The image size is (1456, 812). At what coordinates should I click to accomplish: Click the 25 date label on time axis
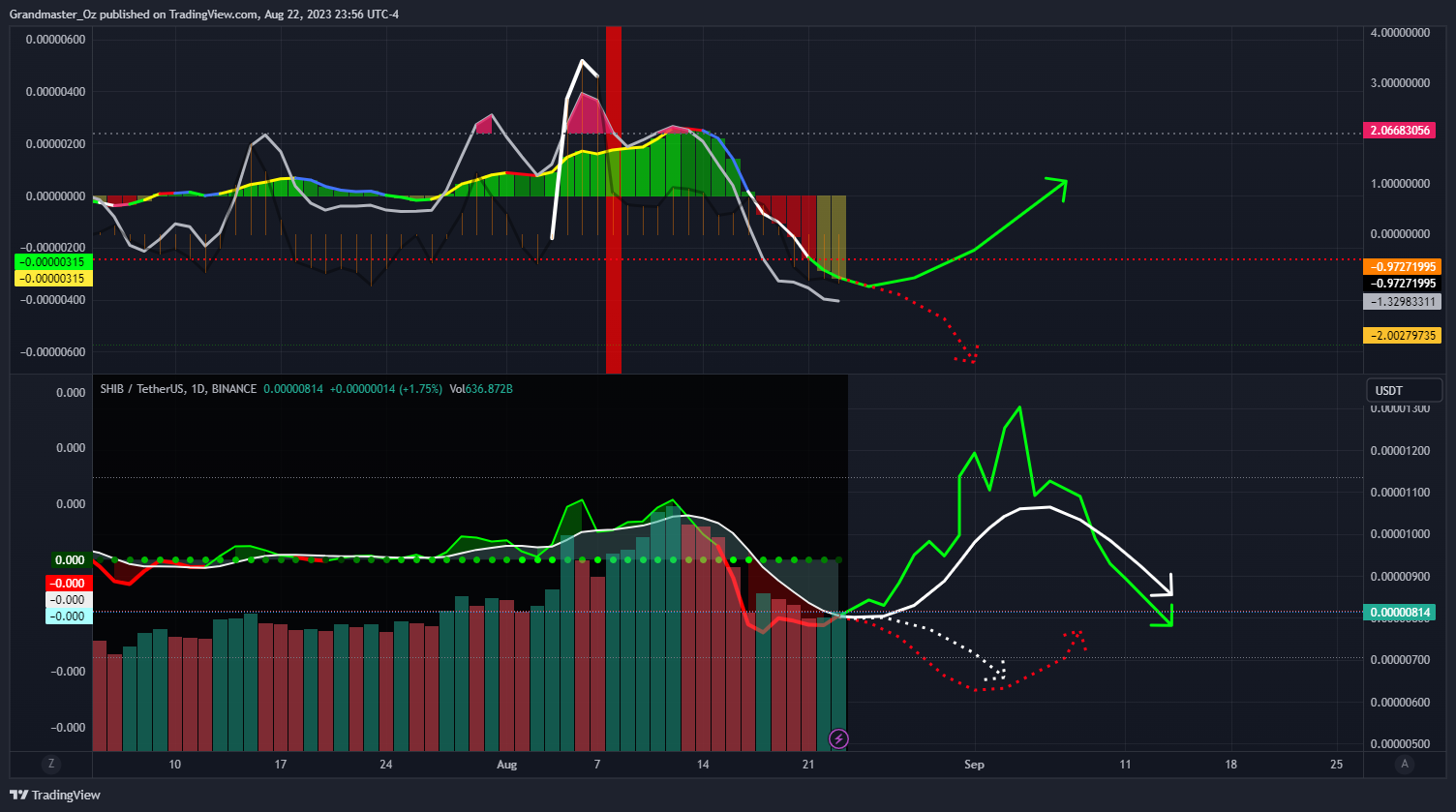pyautogui.click(x=1336, y=765)
